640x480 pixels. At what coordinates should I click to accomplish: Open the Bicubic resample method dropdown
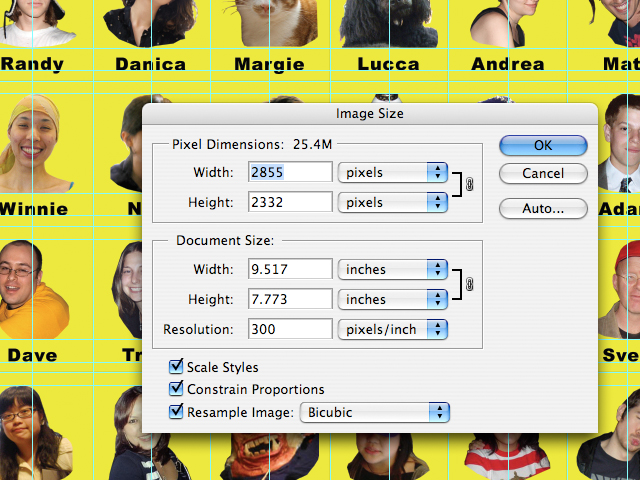[x=374, y=412]
